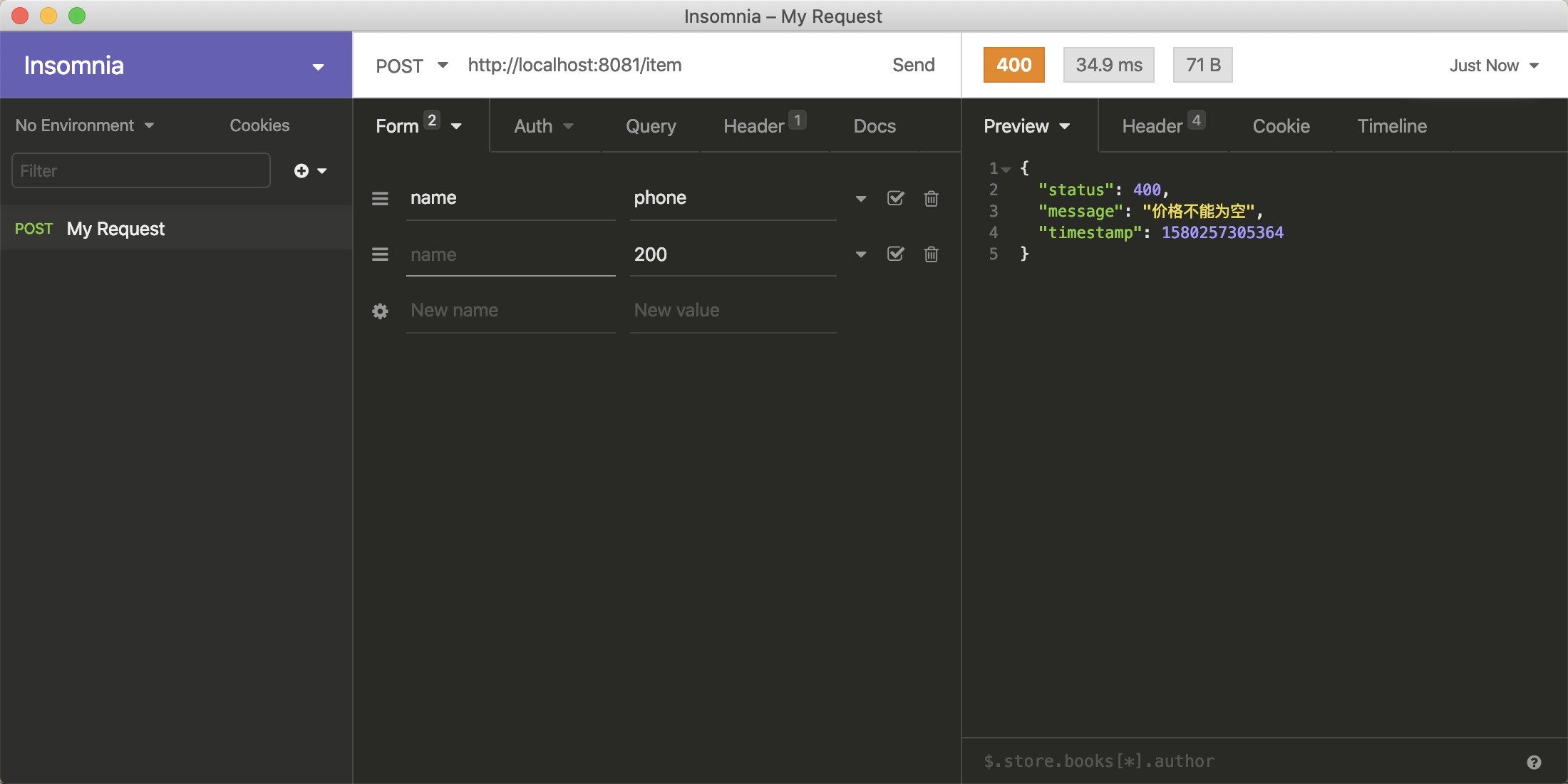Click the drag handle of the 200 row

tap(380, 254)
